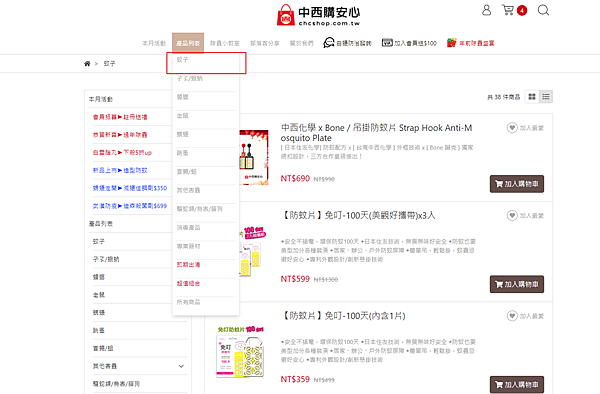This screenshot has height=394, width=600.
Task: Add Bone Strap Hook plate to wishlist
Action: 525,128
